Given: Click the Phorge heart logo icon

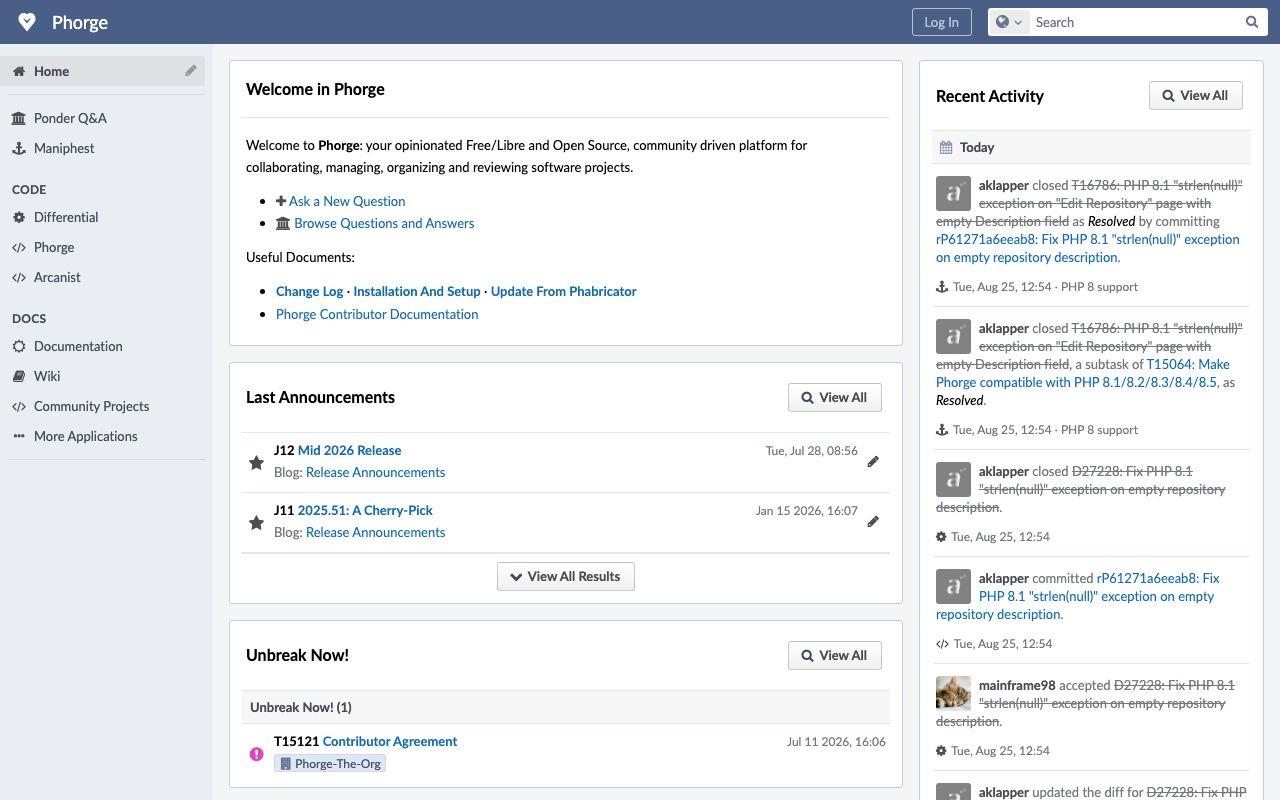Looking at the screenshot, I should pyautogui.click(x=27, y=22).
